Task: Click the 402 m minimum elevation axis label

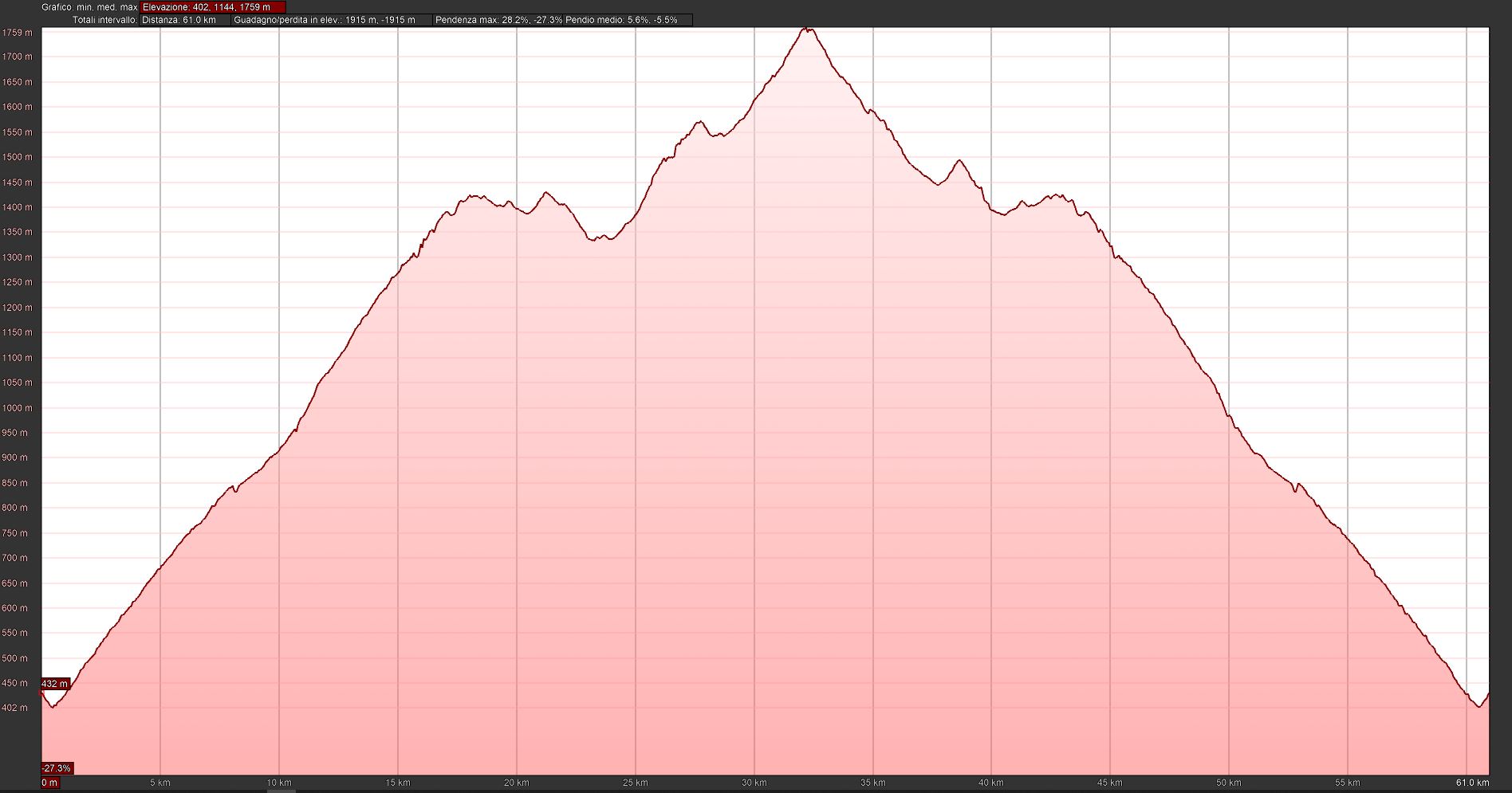Action: [x=14, y=708]
